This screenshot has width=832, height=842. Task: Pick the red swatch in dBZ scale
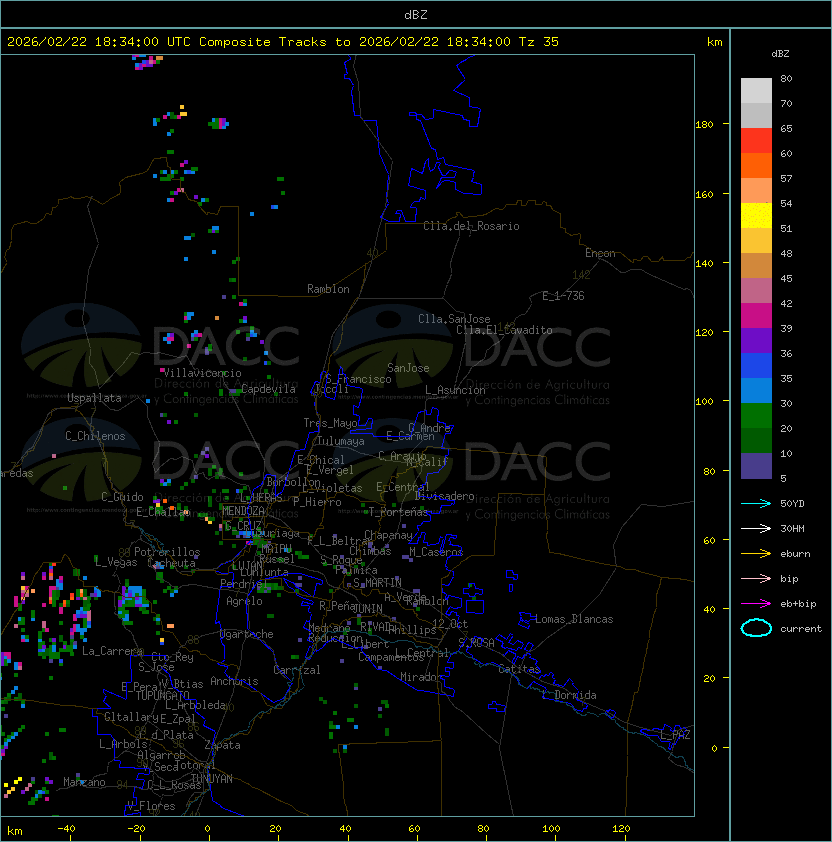(x=756, y=141)
